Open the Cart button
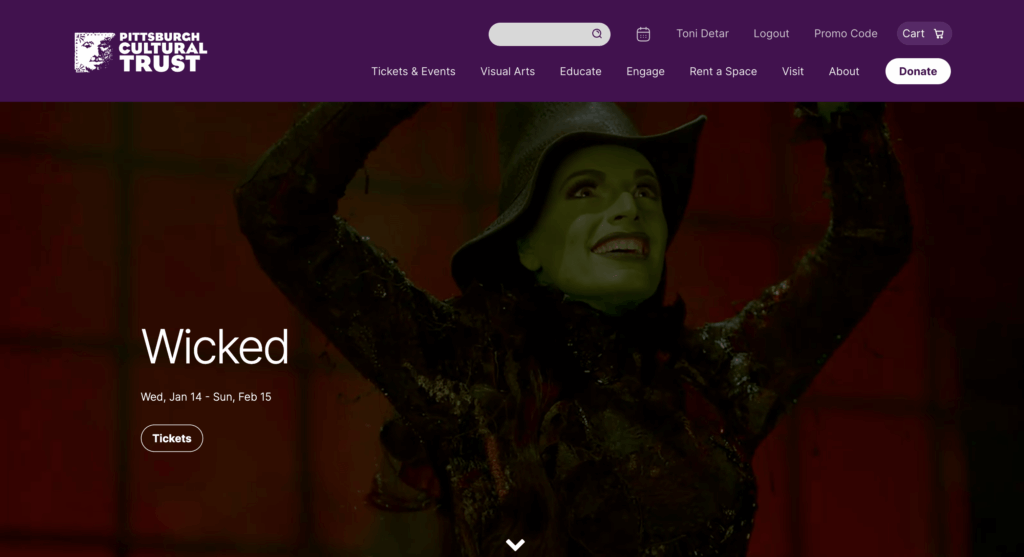The width and height of the screenshot is (1024, 557). tap(924, 34)
